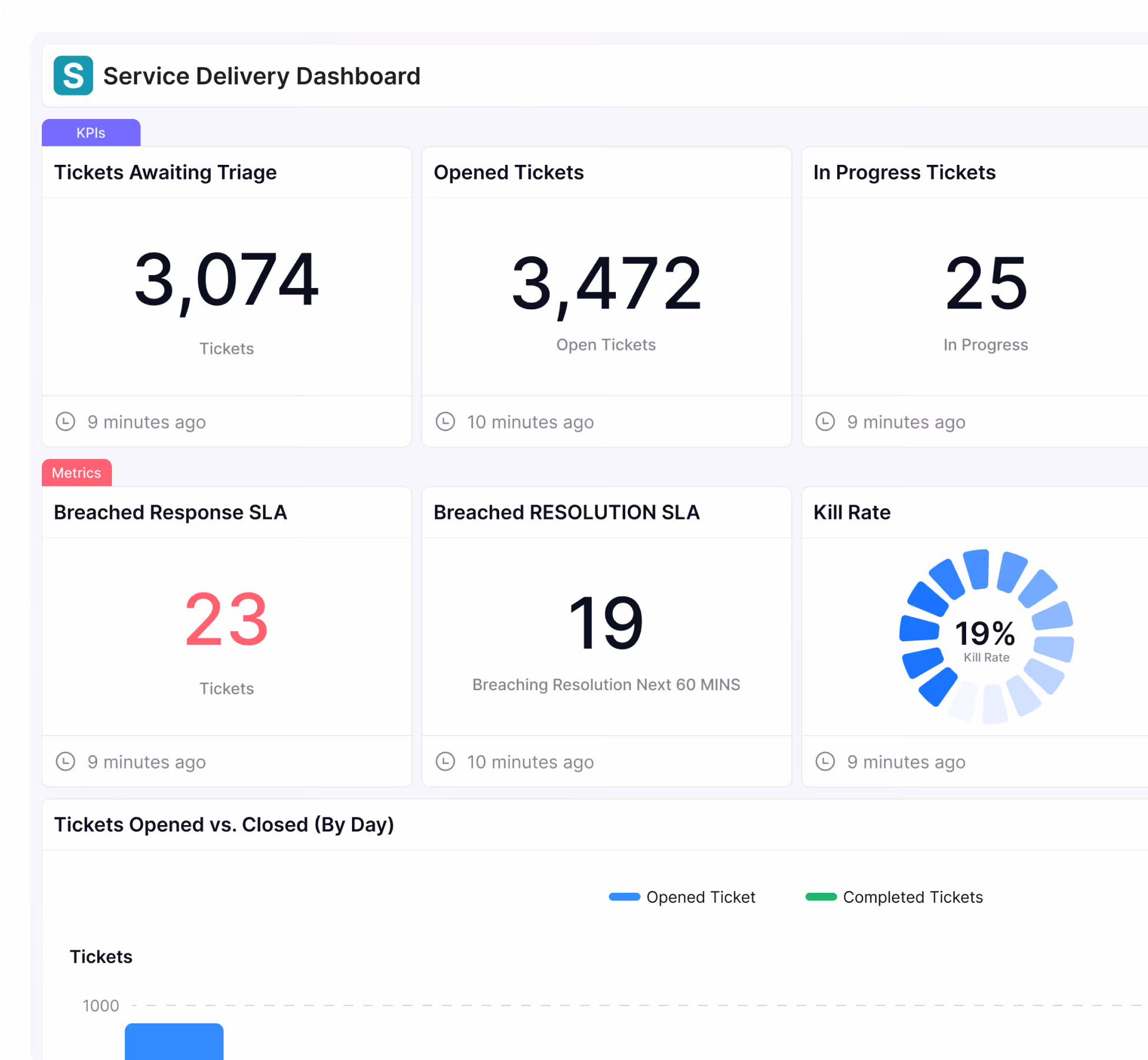
Task: Click the Service Delivery Dashboard title
Action: pyautogui.click(x=262, y=76)
